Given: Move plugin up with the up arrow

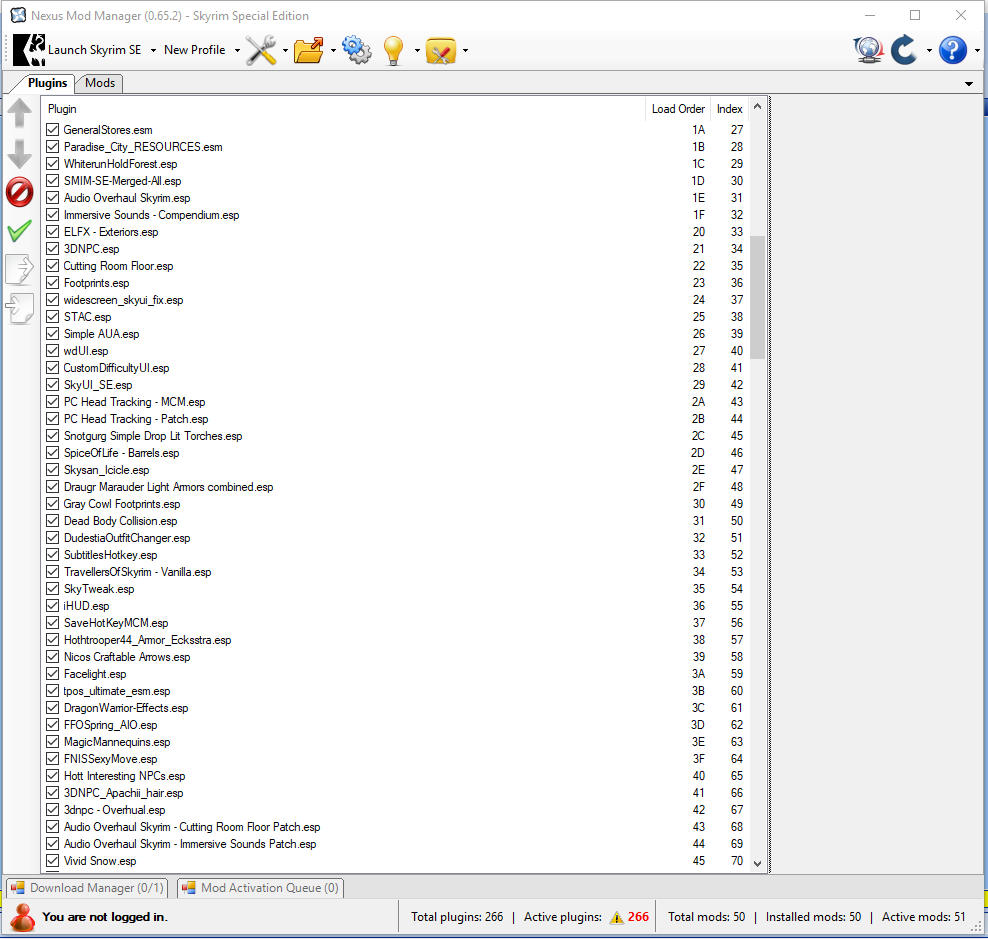Looking at the screenshot, I should click(19, 113).
